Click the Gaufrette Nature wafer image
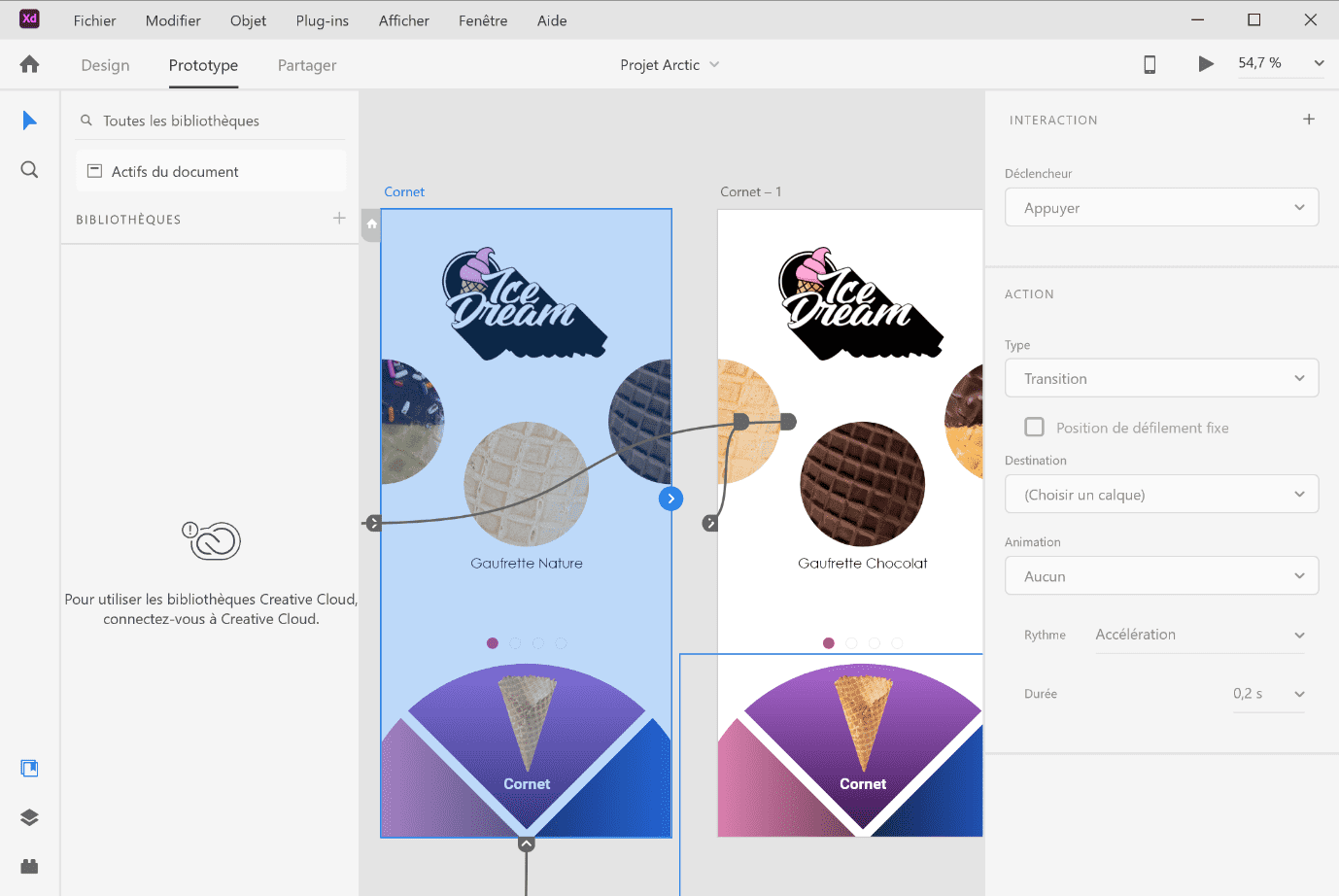Image resolution: width=1339 pixels, height=896 pixels. pos(527,484)
